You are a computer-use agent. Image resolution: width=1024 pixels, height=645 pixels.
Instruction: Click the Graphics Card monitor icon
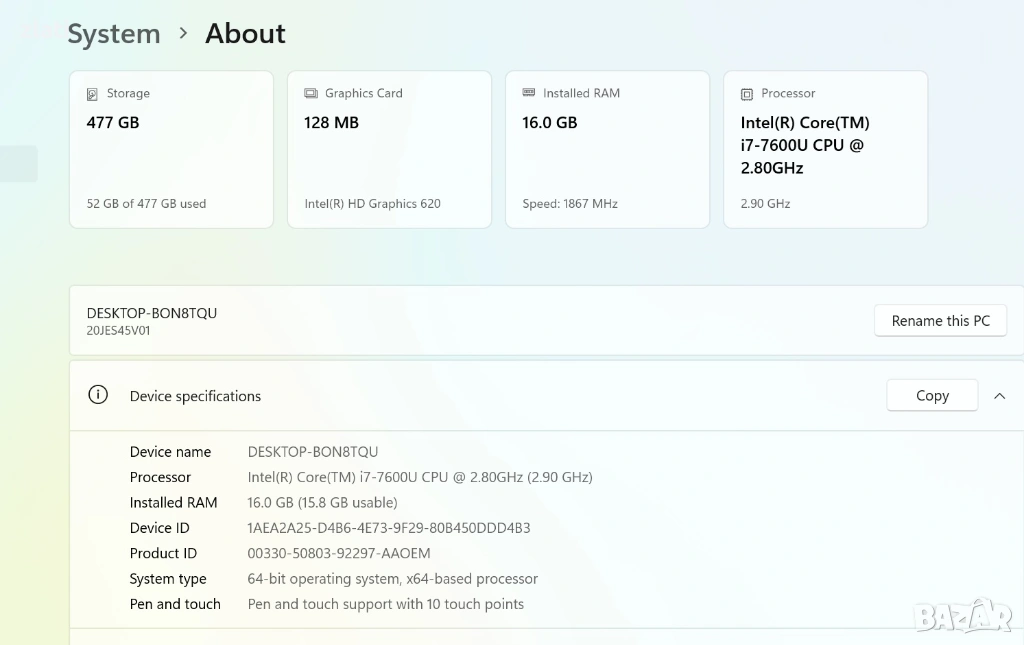tap(311, 94)
